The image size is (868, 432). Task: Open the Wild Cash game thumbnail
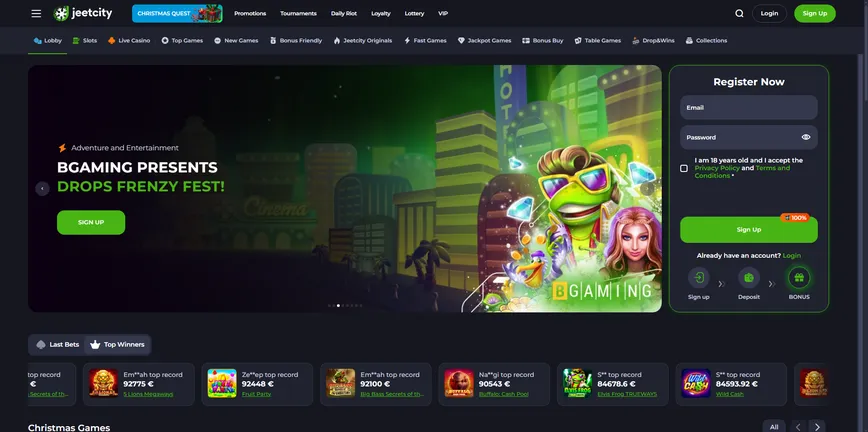(x=696, y=383)
